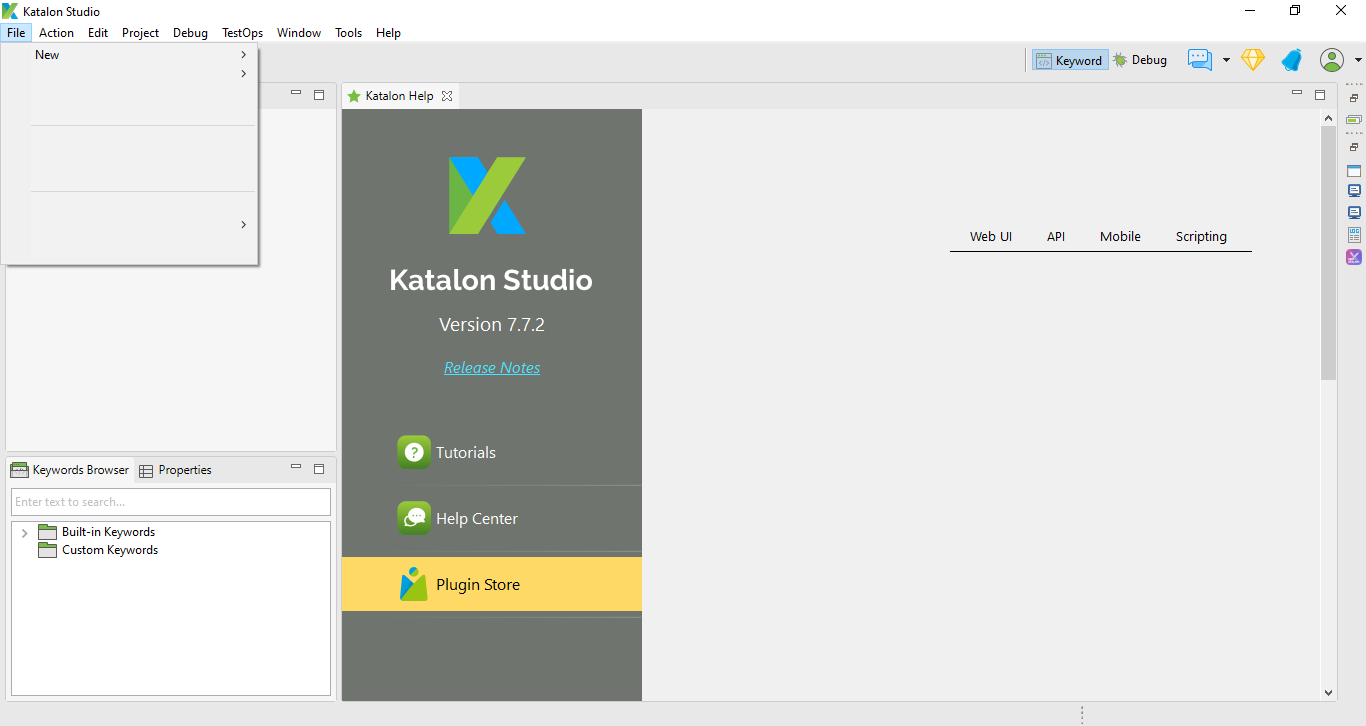Open the Tutorials section
The image size is (1366, 726).
click(x=491, y=452)
